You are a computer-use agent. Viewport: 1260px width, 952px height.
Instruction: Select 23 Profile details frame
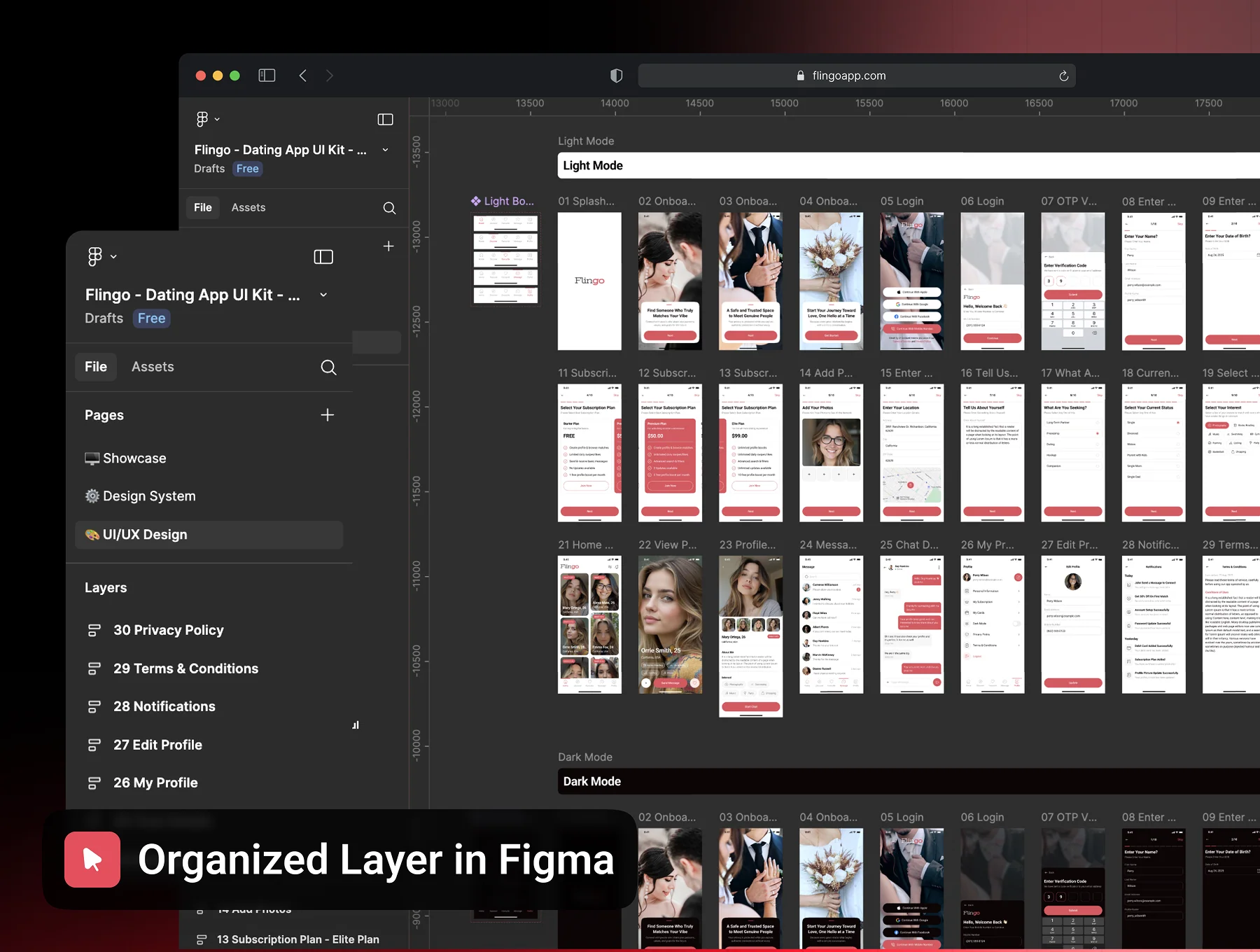750,636
